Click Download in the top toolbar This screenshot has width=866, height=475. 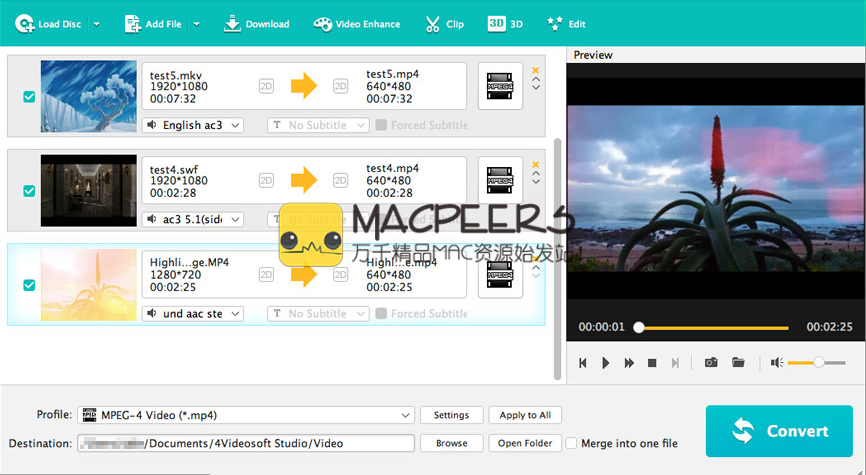click(256, 24)
